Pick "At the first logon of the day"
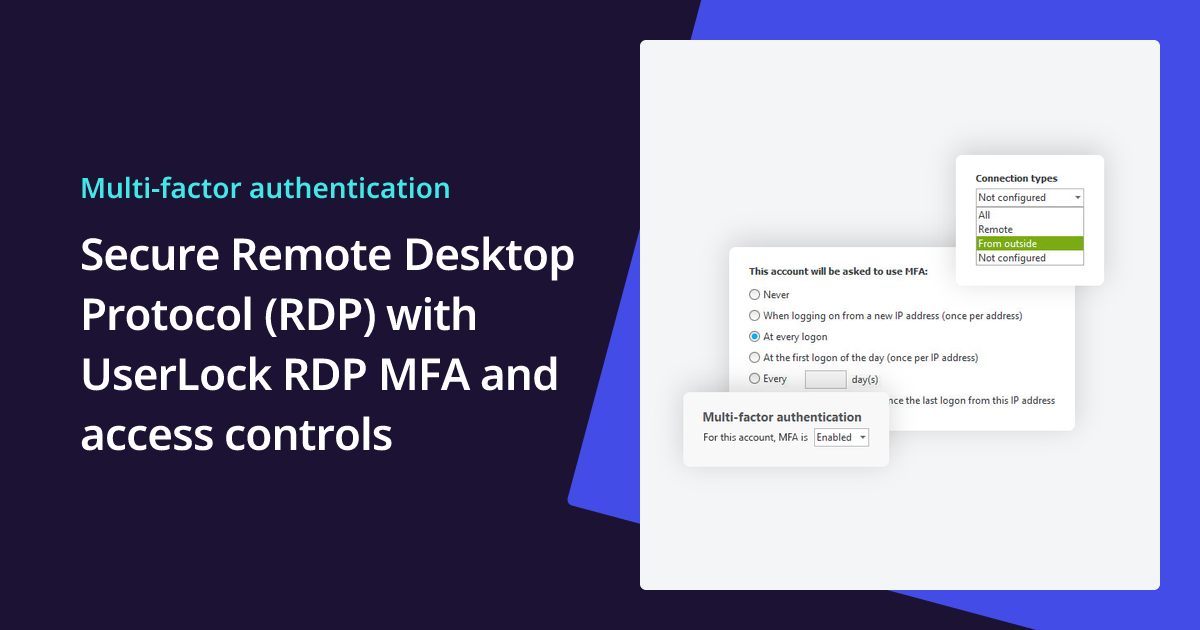This screenshot has width=1200, height=630. pyautogui.click(x=754, y=357)
